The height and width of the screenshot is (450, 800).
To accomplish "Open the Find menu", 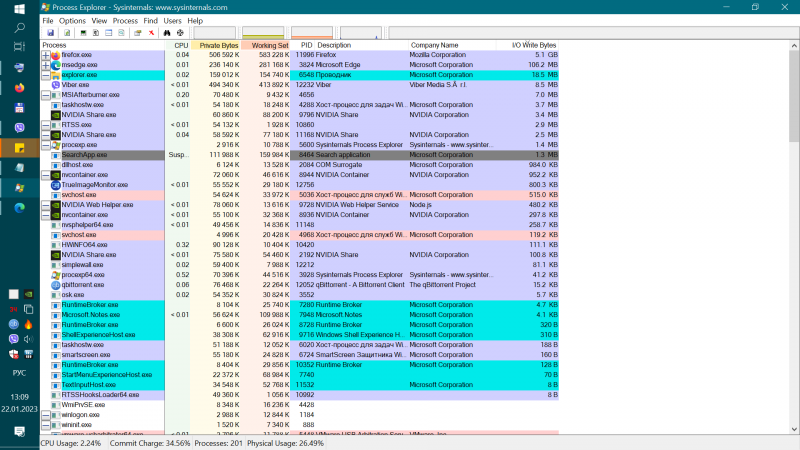I will coord(151,21).
